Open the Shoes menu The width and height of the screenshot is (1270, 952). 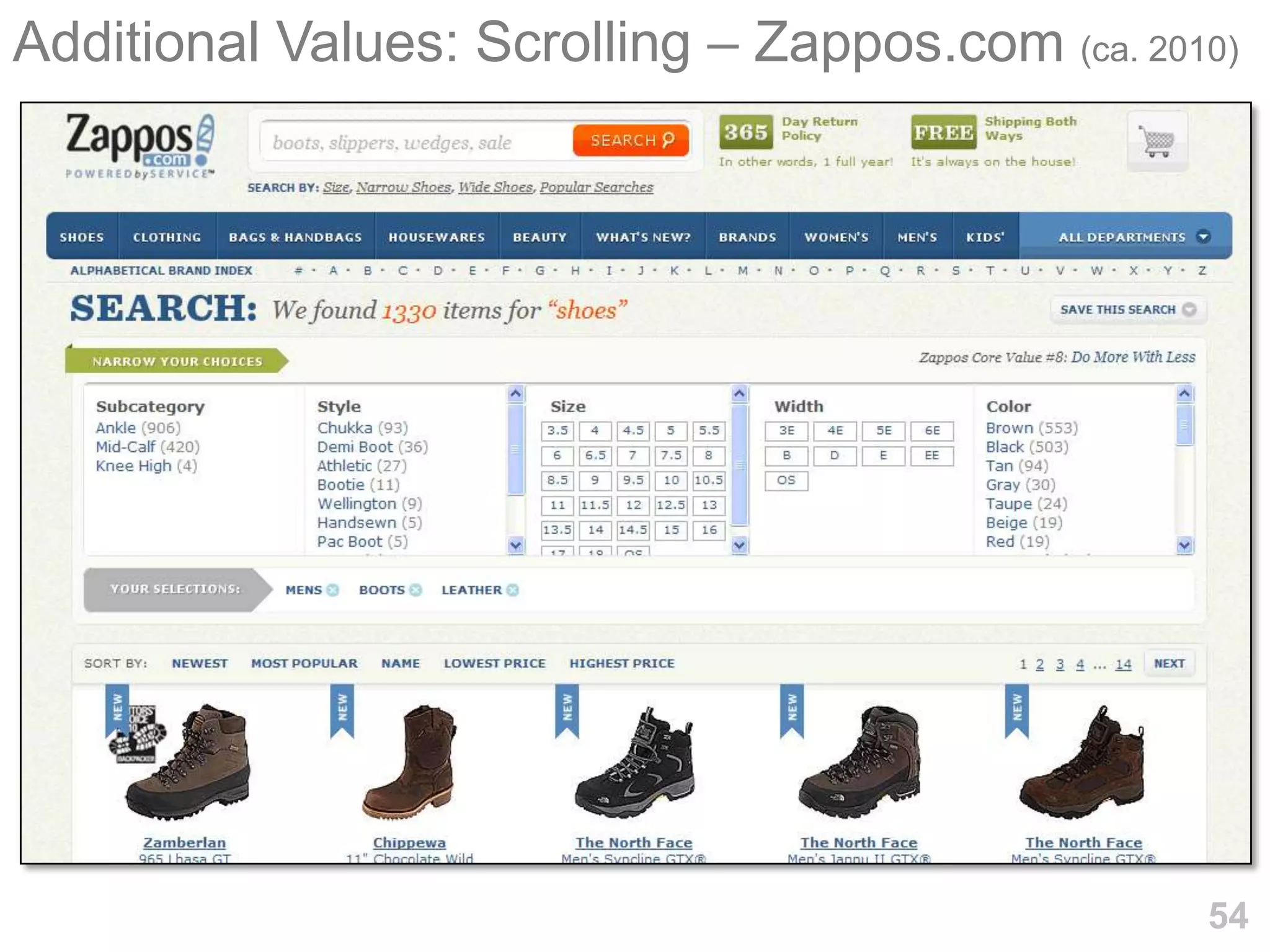click(82, 237)
